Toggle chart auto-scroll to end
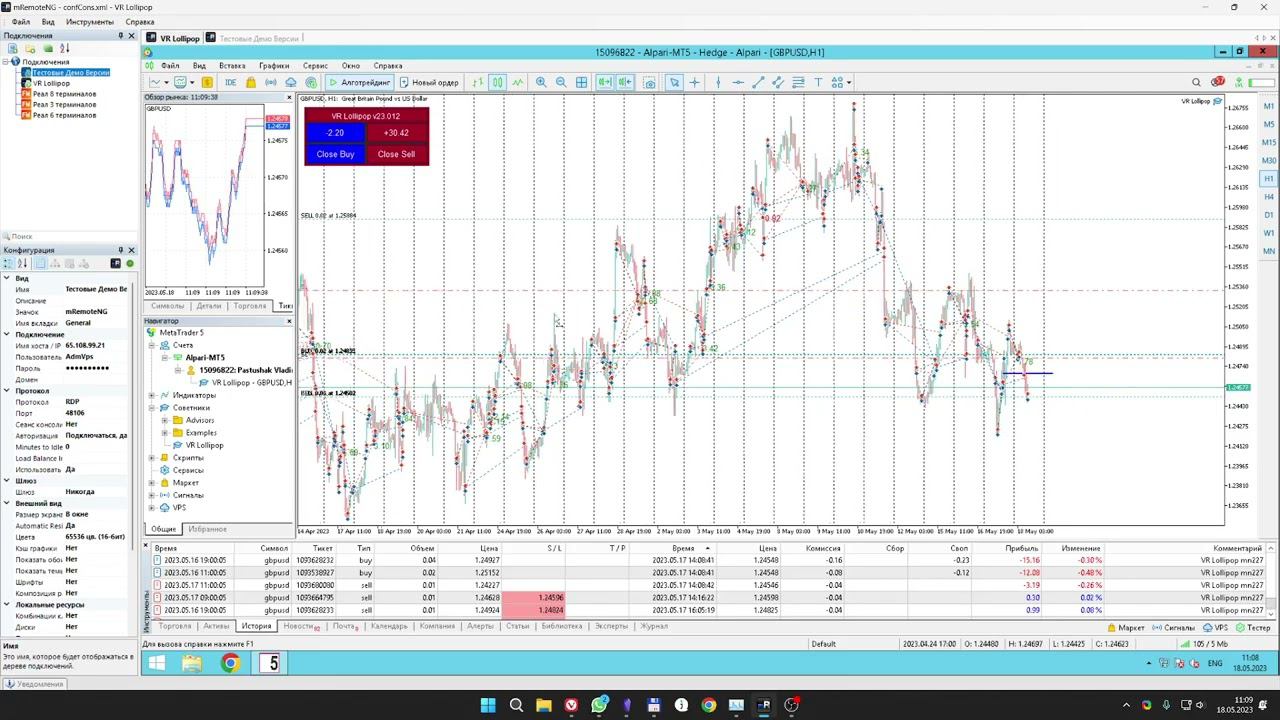The height and width of the screenshot is (720, 1280). 605,82
